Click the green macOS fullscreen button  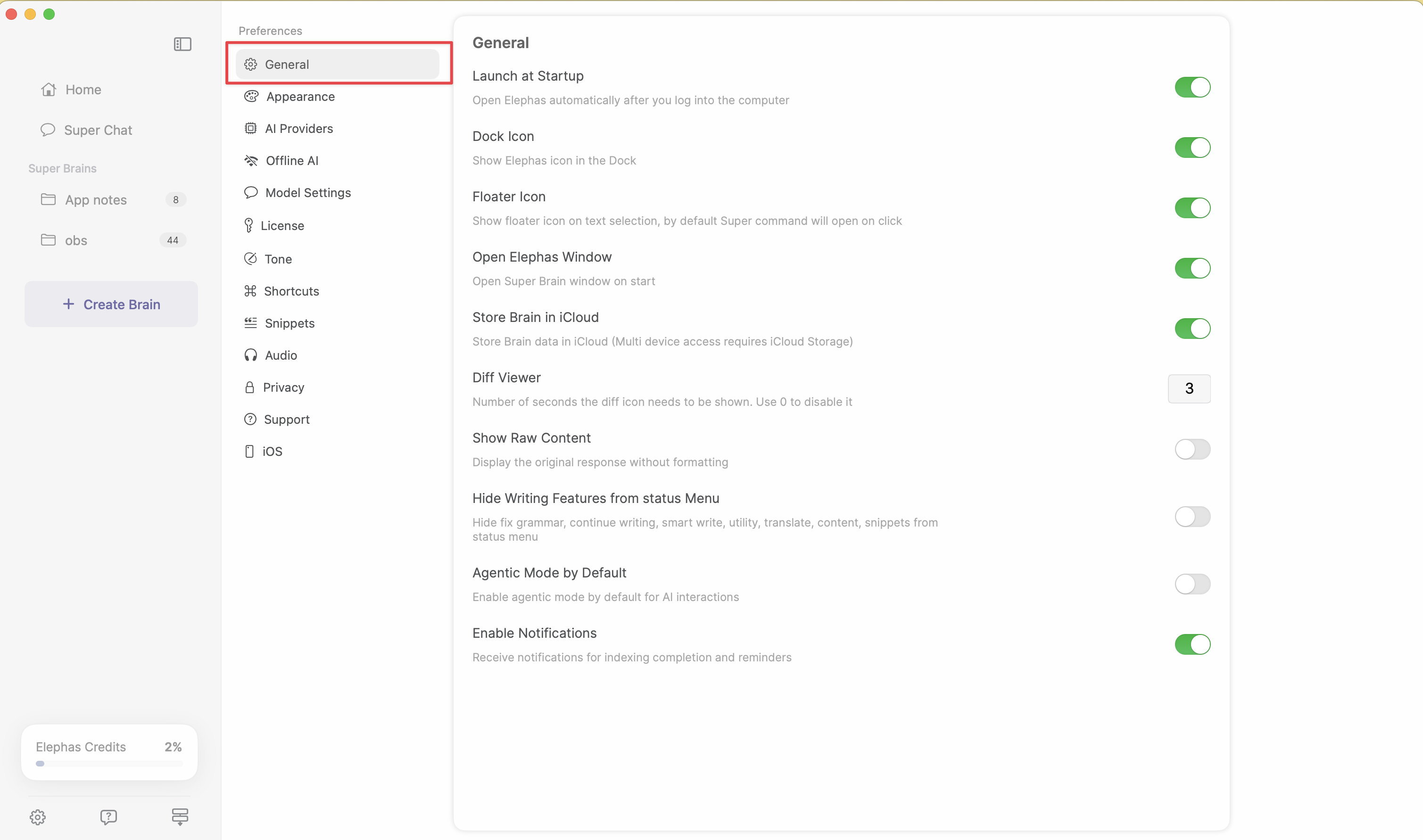point(49,14)
